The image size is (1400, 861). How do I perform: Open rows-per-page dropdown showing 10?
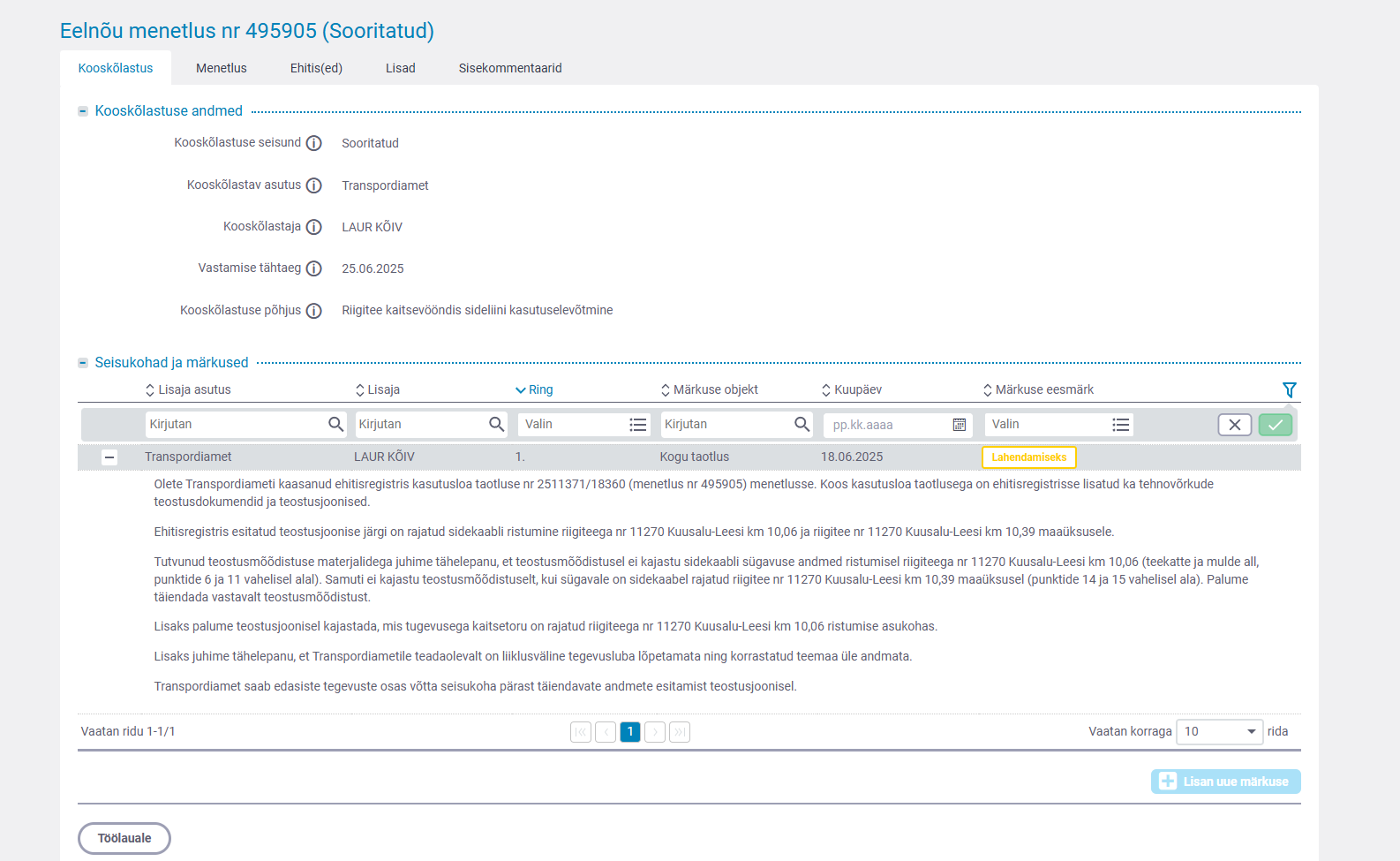pyautogui.click(x=1220, y=732)
